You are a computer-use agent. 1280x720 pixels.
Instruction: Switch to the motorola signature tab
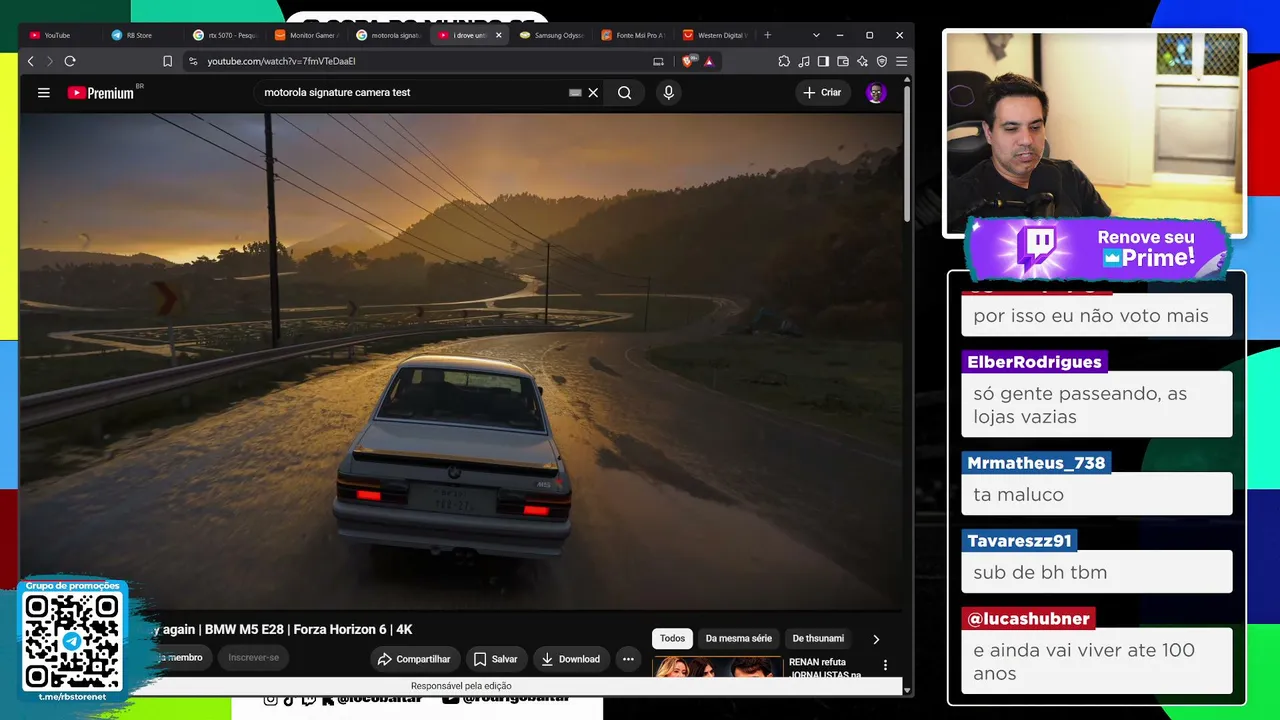pyautogui.click(x=388, y=35)
